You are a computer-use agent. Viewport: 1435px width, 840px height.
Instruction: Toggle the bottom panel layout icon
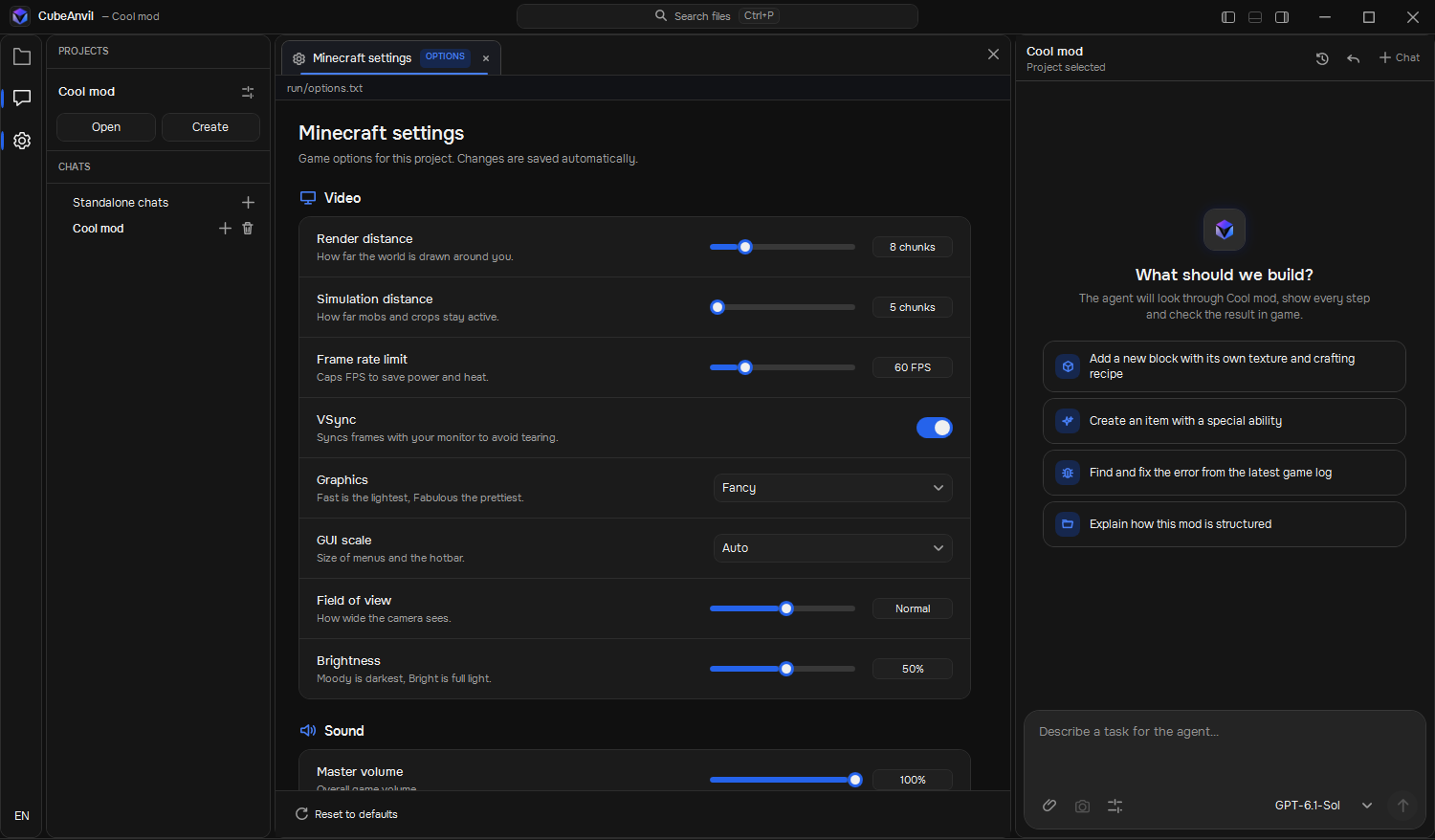[x=1255, y=17]
